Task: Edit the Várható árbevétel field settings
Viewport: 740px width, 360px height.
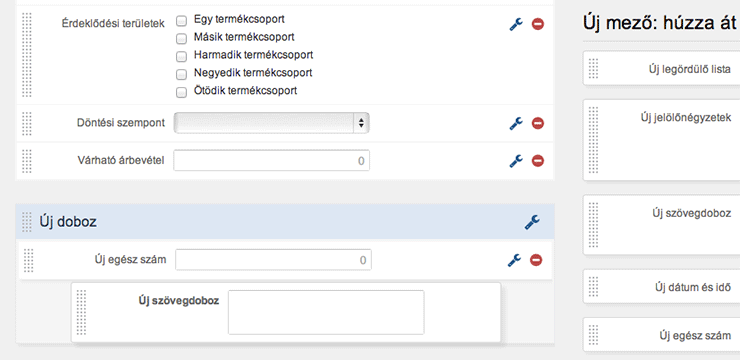Action: (516, 161)
